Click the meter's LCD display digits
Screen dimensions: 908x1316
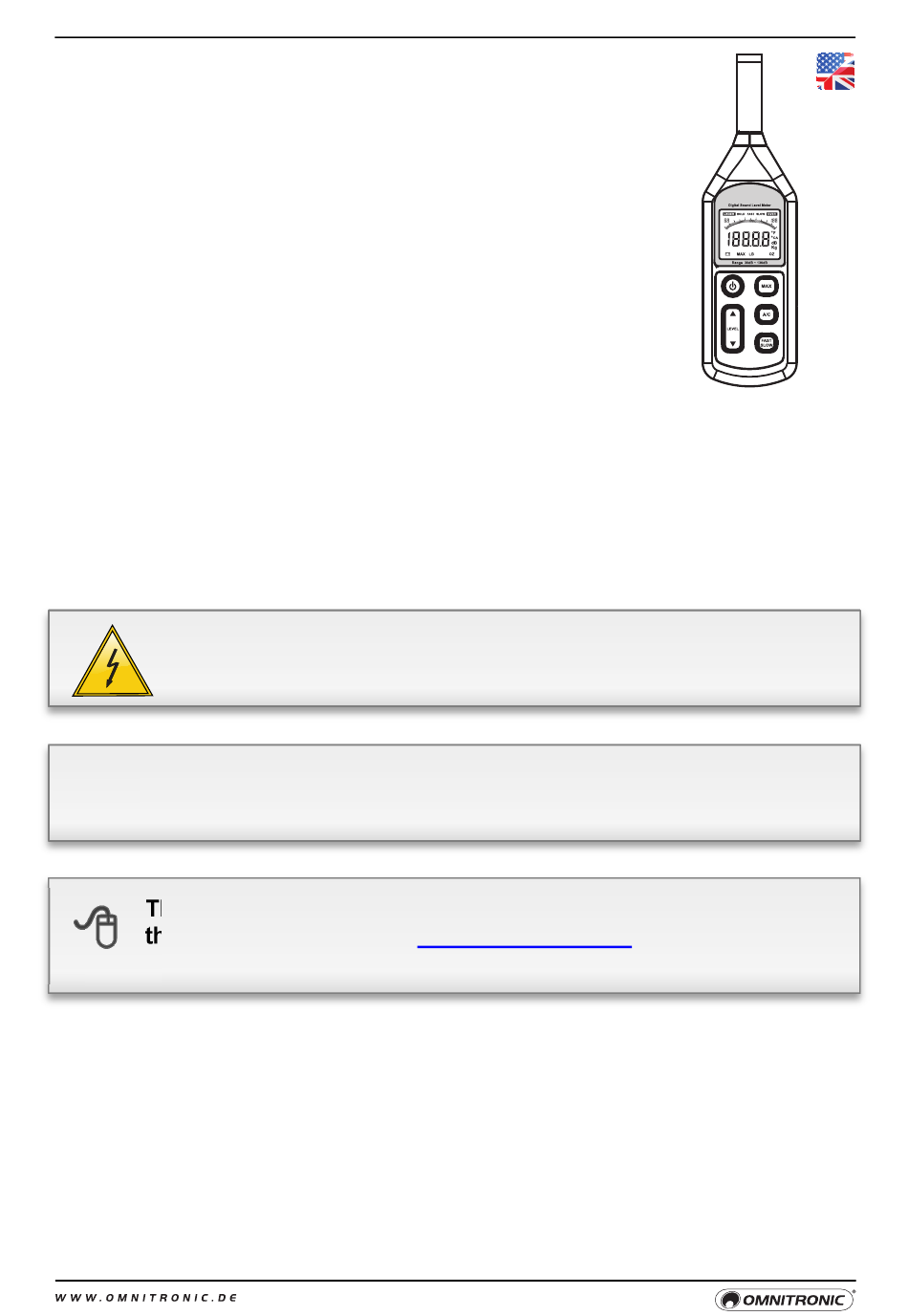[748, 239]
